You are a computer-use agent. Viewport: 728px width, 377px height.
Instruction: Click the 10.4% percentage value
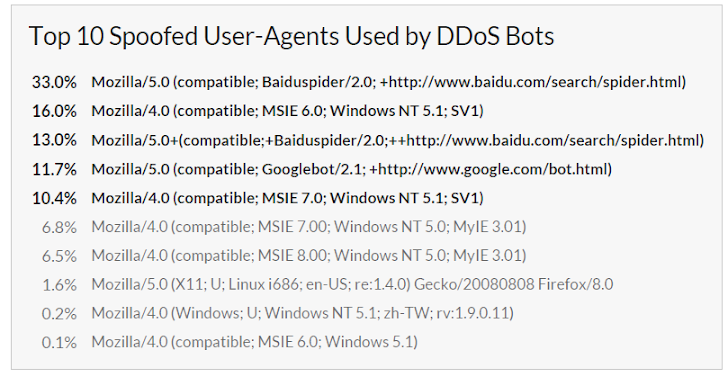pos(54,198)
